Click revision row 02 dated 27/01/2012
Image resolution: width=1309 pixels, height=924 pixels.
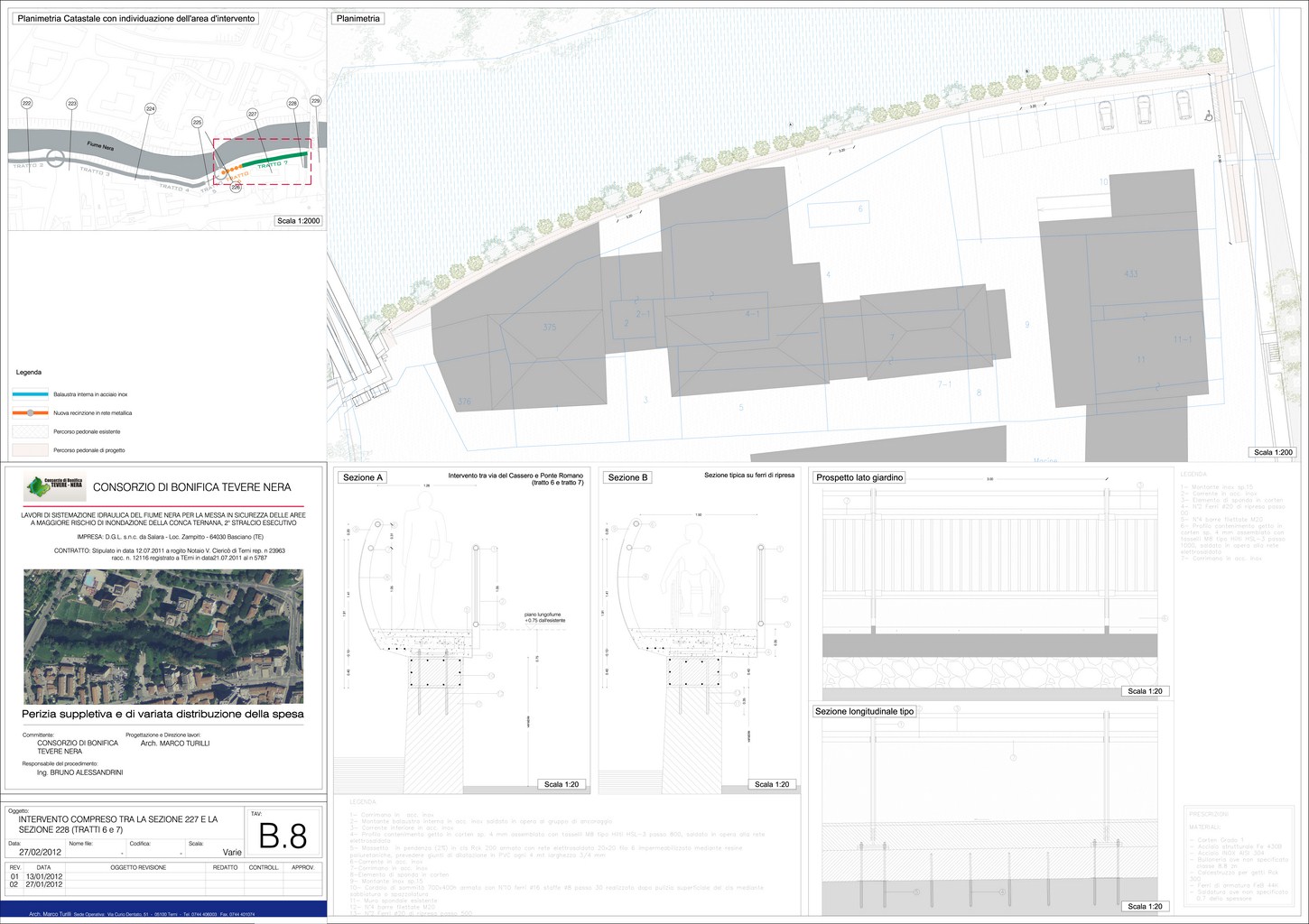click(165, 885)
